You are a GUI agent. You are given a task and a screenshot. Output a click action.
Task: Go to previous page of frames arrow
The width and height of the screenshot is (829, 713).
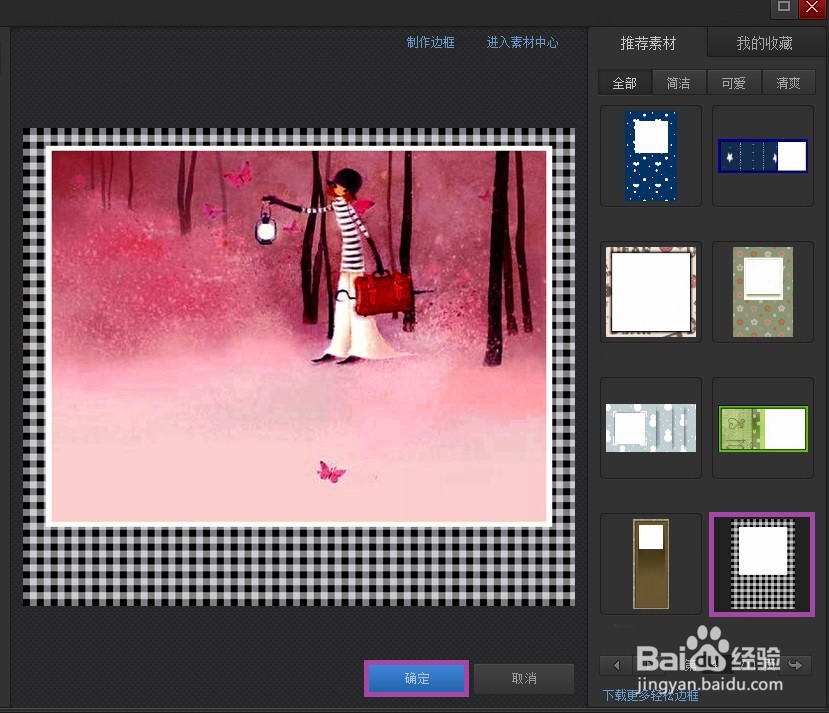[x=616, y=665]
